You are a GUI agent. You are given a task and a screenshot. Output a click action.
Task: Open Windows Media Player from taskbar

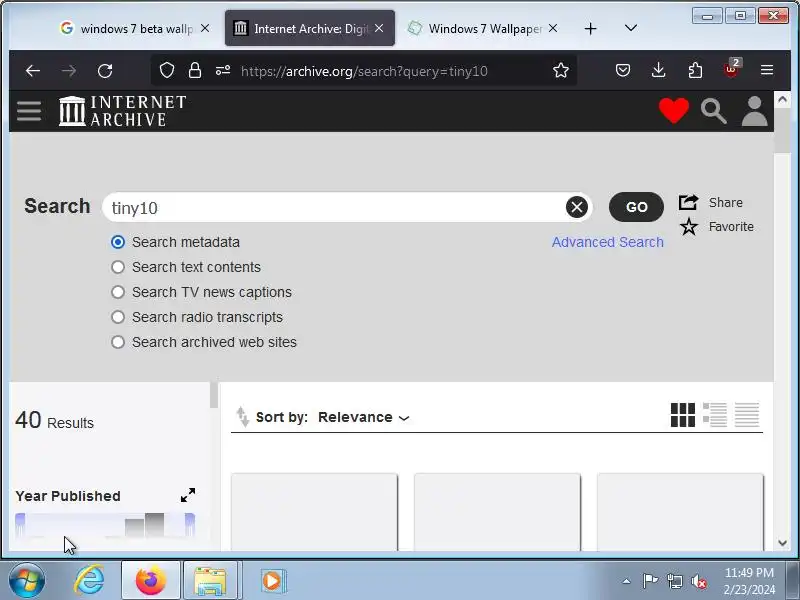[273, 581]
